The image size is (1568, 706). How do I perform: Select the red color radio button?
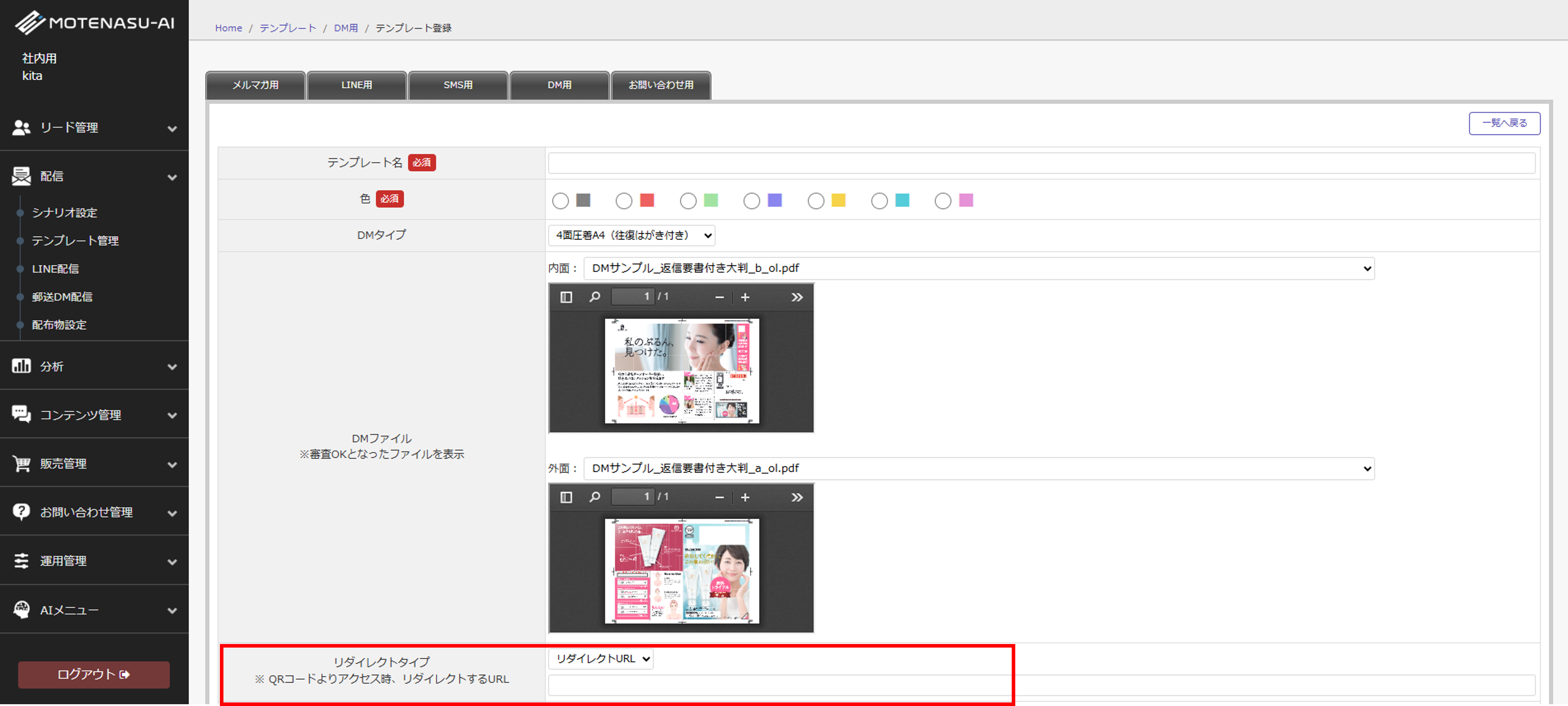pos(624,201)
